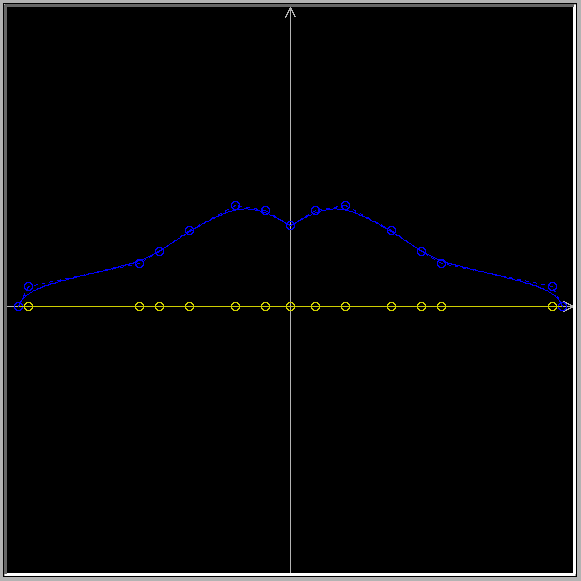Screen dimensions: 581x581
Task: Pick blue point immediately left of the center dip
Action: pyautogui.click(x=265, y=210)
